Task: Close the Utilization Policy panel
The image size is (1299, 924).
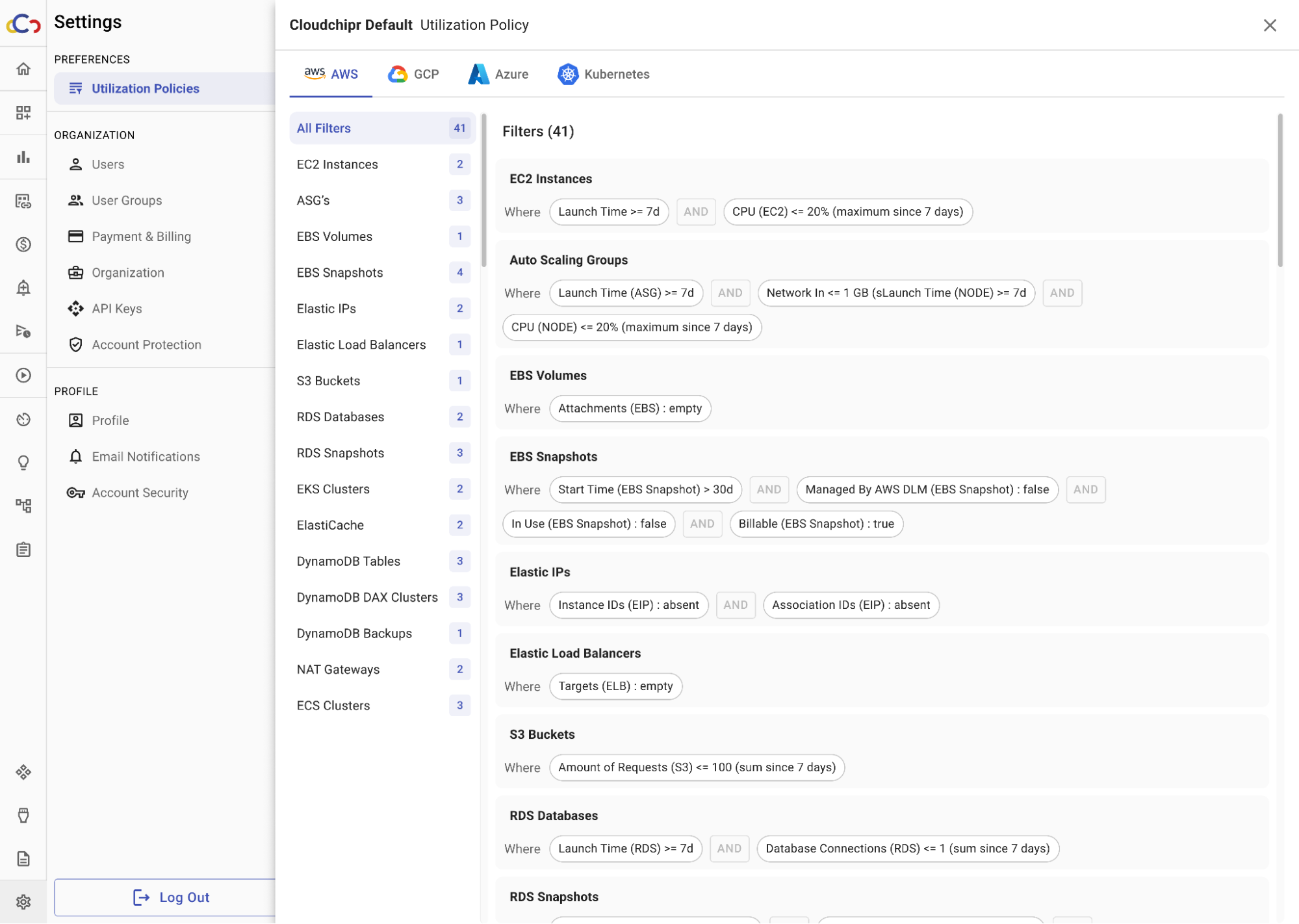Action: (1269, 25)
